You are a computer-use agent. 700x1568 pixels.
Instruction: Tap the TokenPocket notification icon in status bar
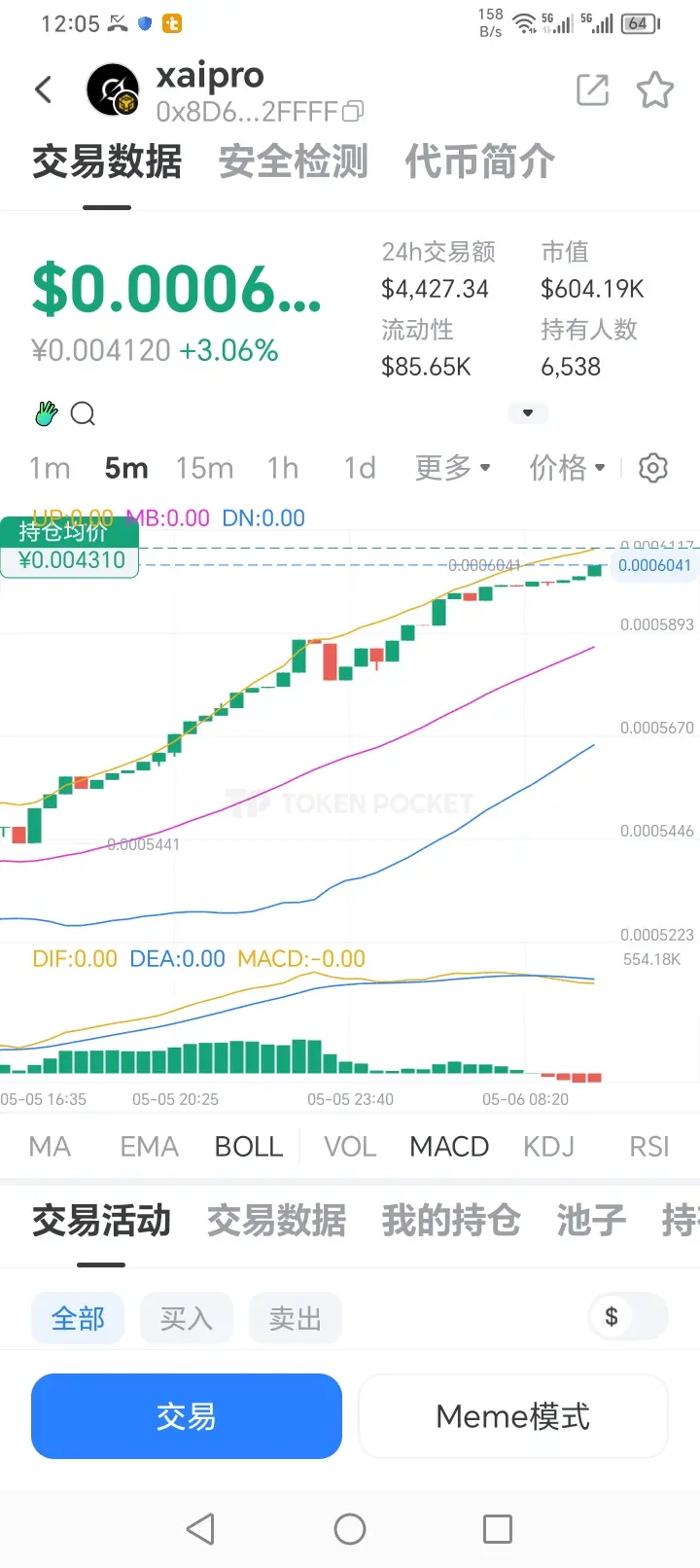(x=172, y=23)
